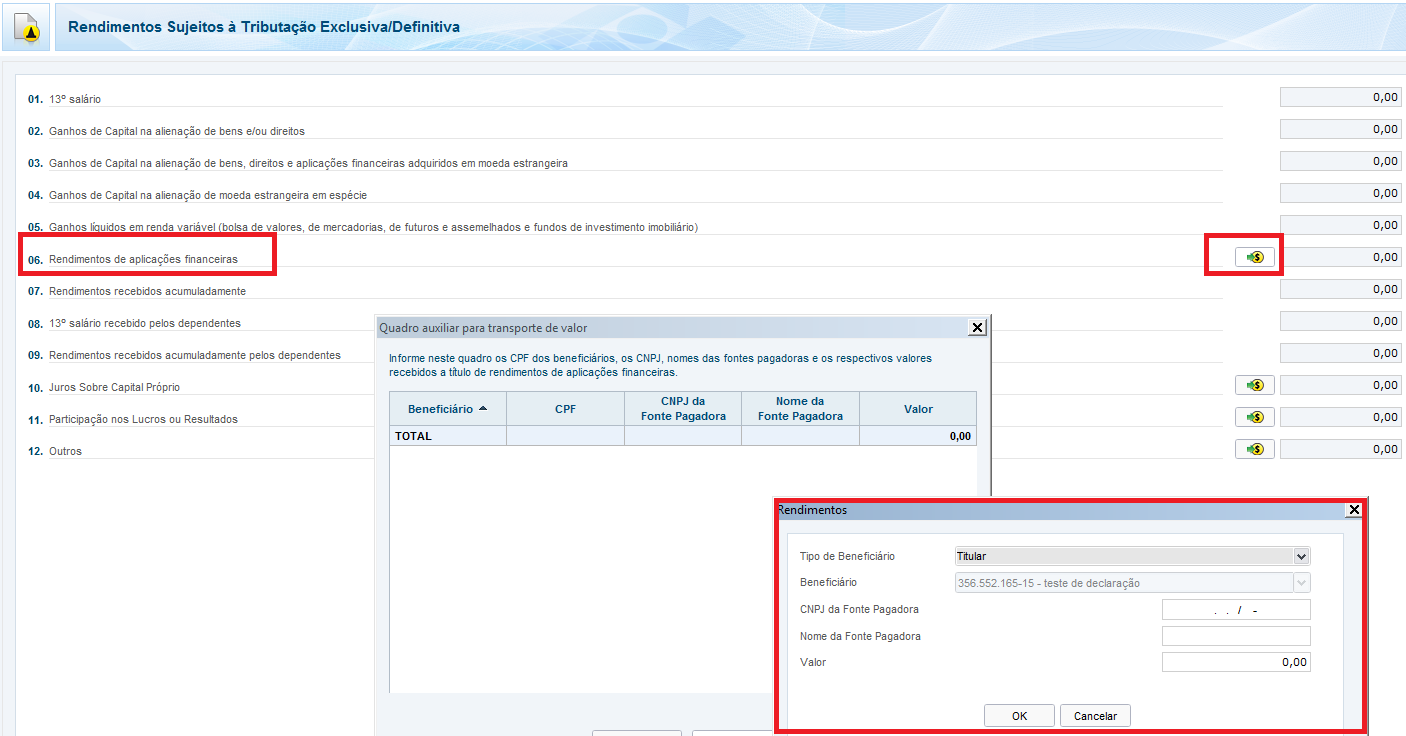Image resolution: width=1406 pixels, height=736 pixels.
Task: Click the value field for Ganhos de Capital bens e/ou direitos
Action: tap(1341, 129)
